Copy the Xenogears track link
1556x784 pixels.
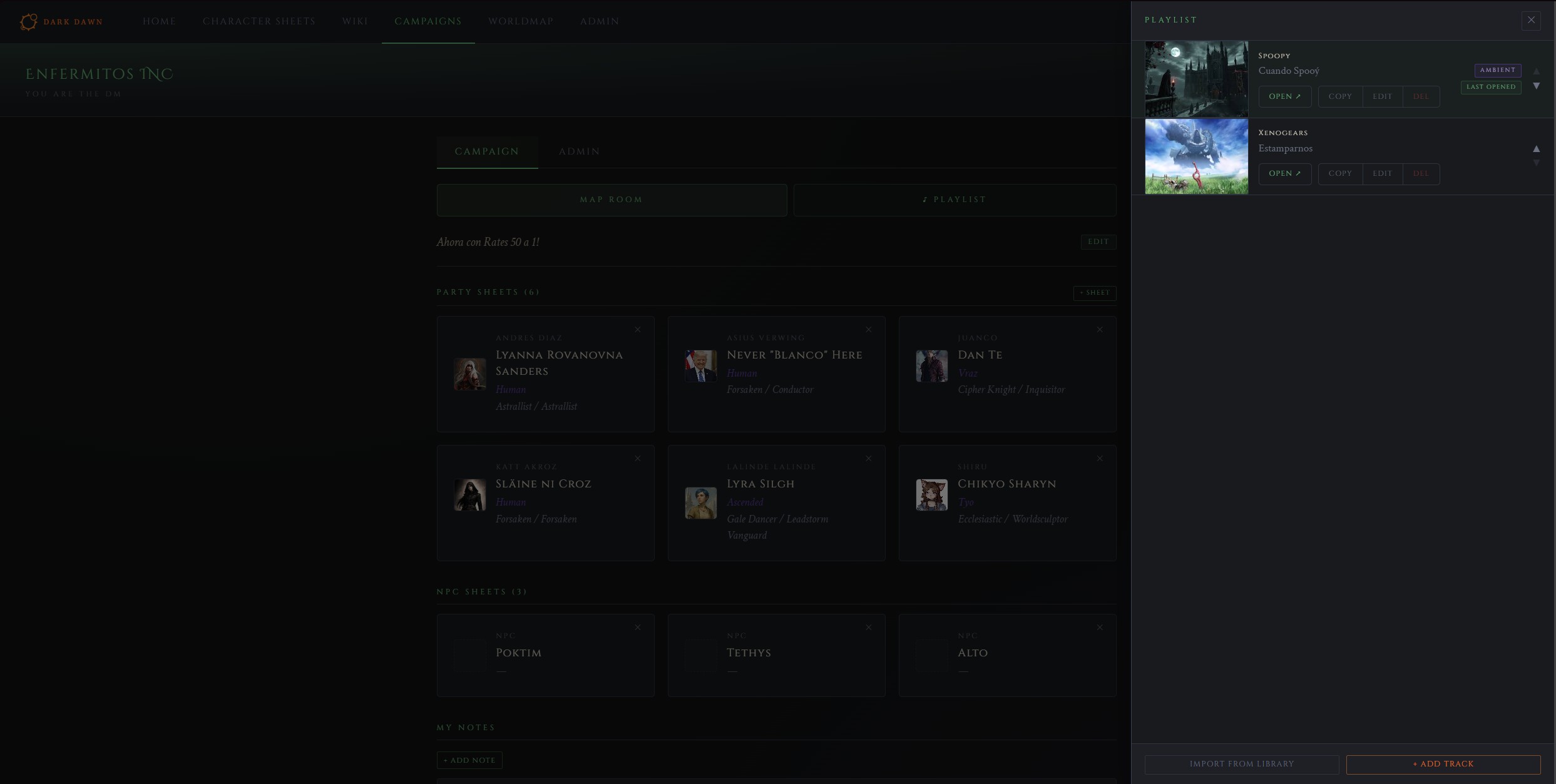tap(1339, 174)
